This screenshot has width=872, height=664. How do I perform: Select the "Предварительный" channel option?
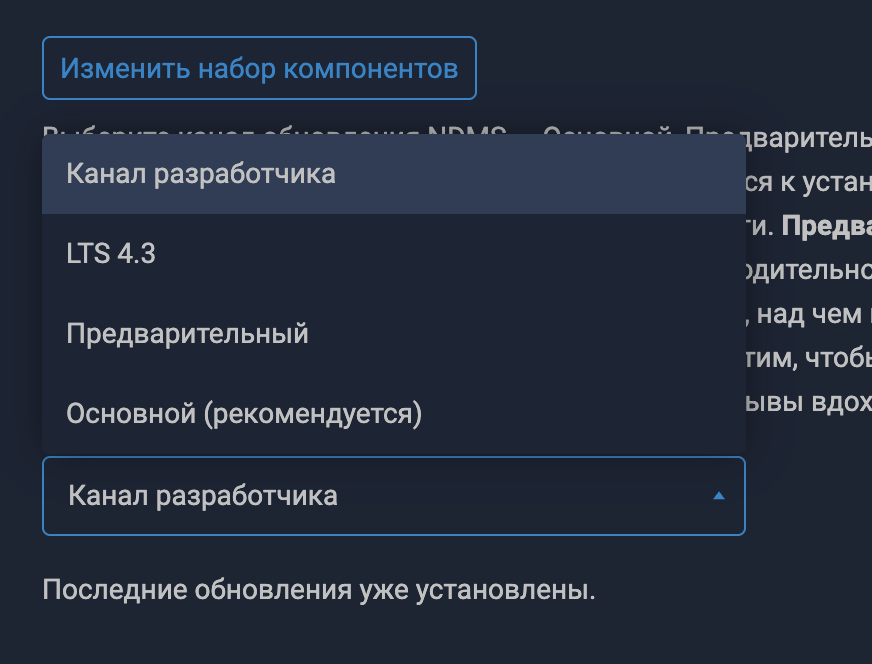click(187, 334)
